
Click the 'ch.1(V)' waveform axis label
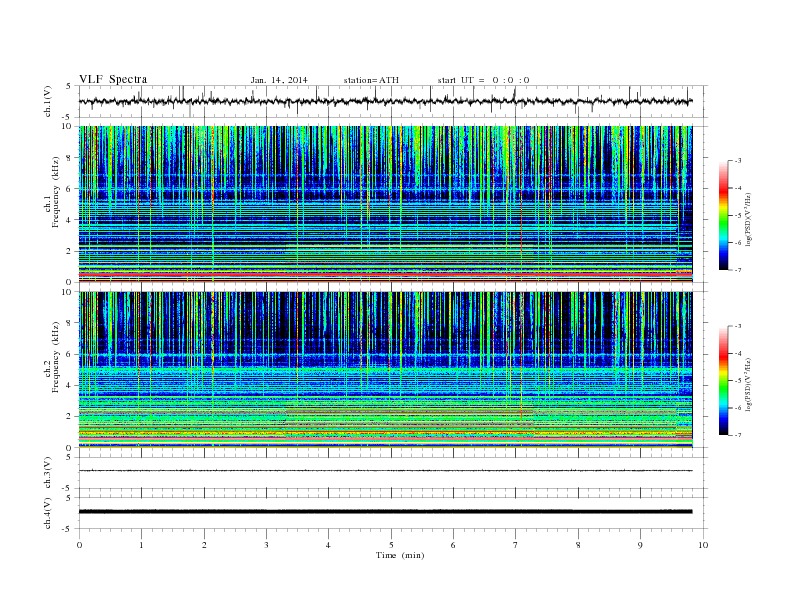pos(48,101)
